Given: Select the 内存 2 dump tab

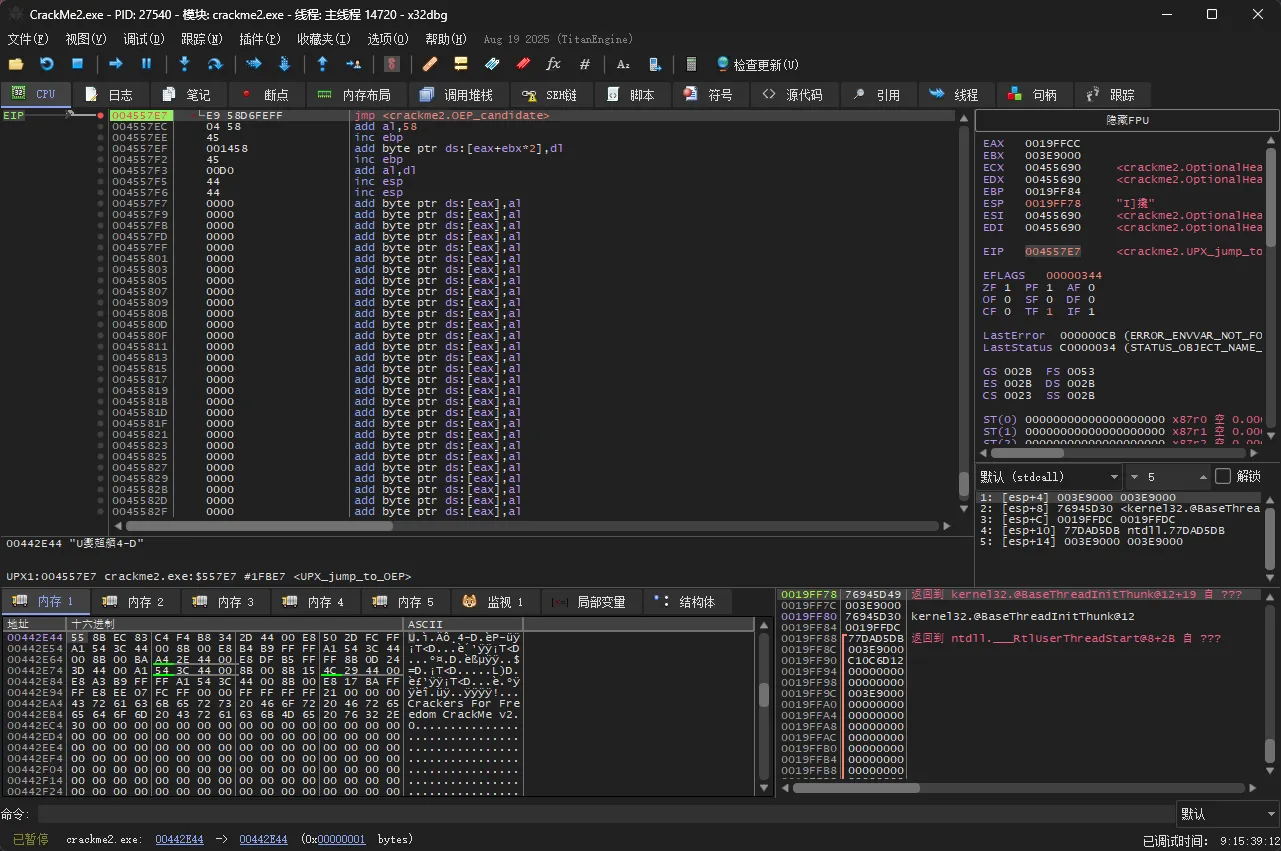Looking at the screenshot, I should pos(136,601).
